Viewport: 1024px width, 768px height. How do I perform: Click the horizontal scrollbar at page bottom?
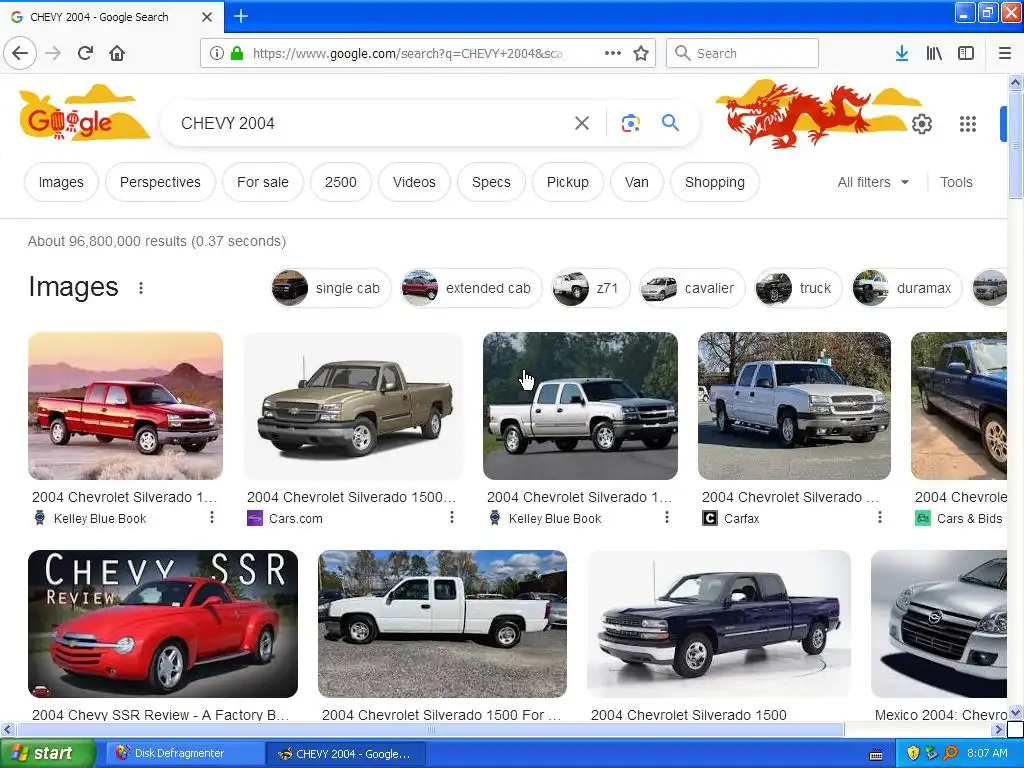430,729
